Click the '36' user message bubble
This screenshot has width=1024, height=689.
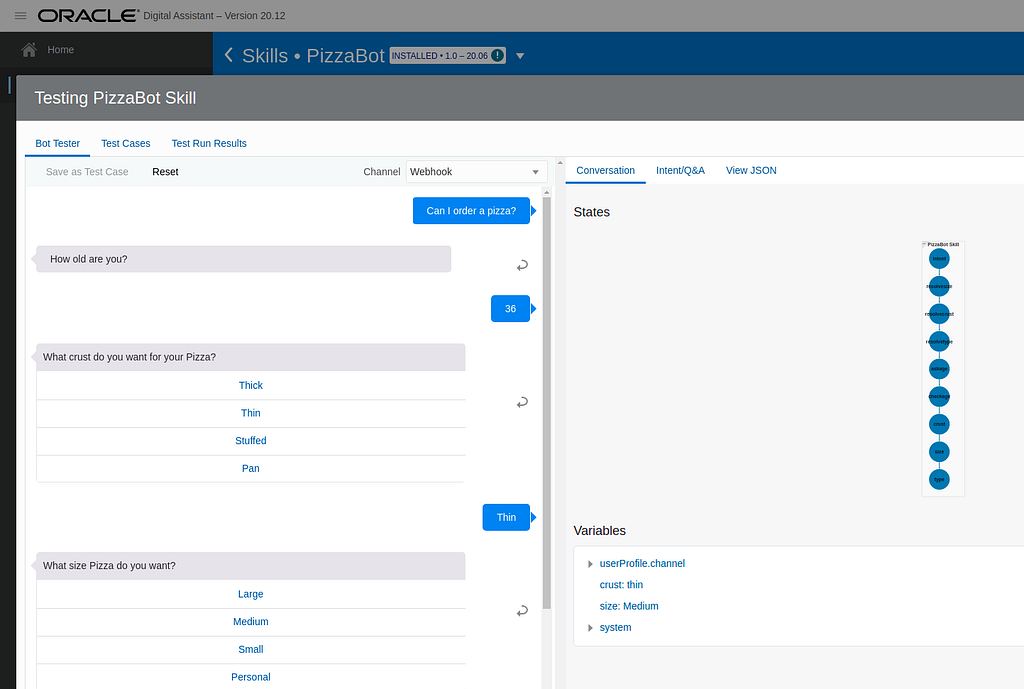(x=510, y=309)
